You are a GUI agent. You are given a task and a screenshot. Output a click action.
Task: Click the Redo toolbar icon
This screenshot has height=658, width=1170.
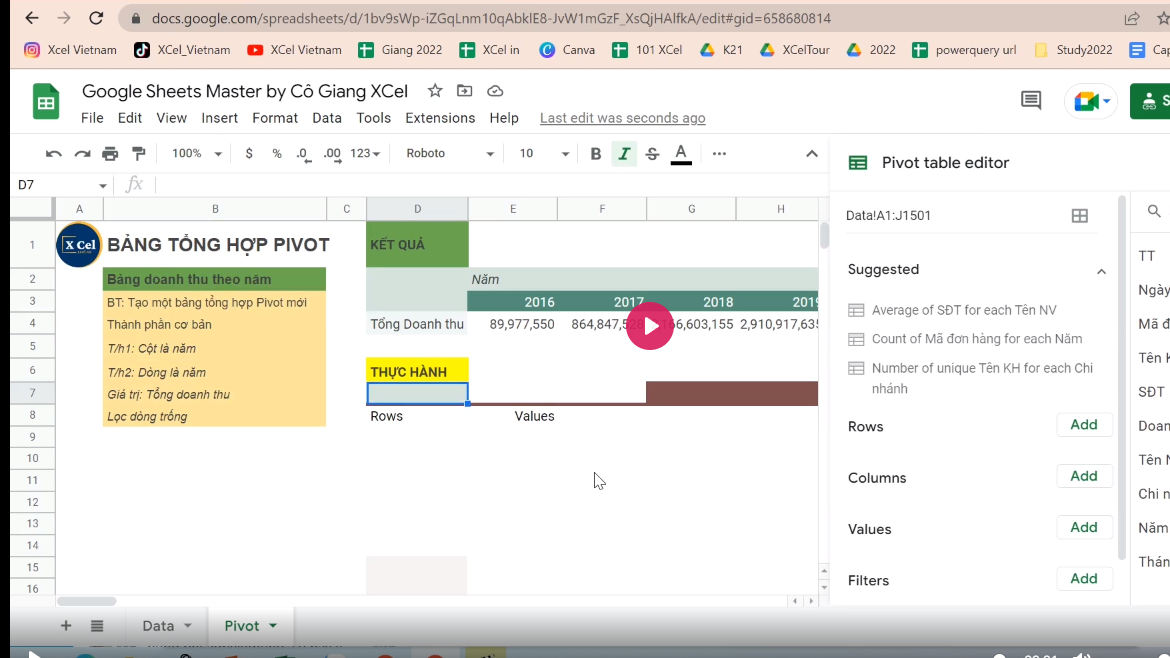click(82, 154)
